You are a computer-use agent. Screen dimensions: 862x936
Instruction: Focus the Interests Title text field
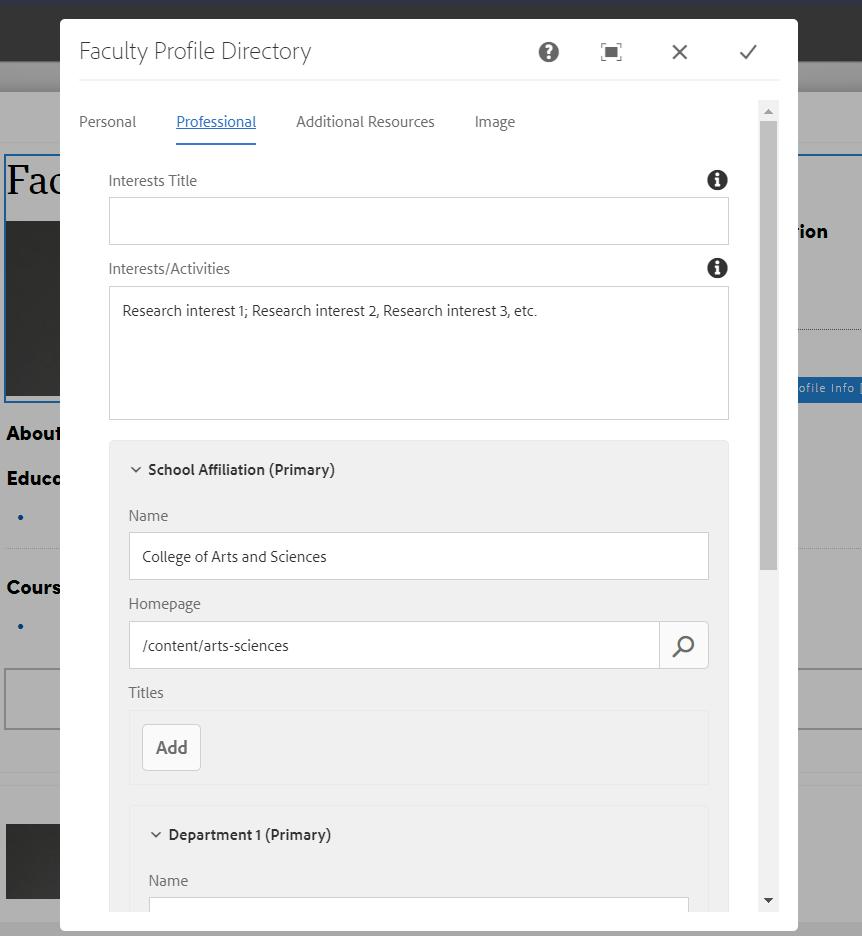418,221
